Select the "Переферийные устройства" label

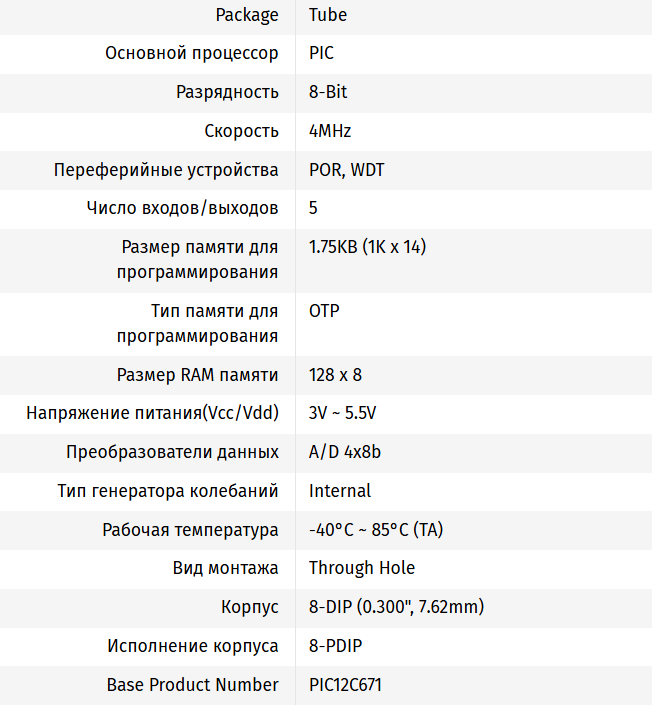[166, 170]
